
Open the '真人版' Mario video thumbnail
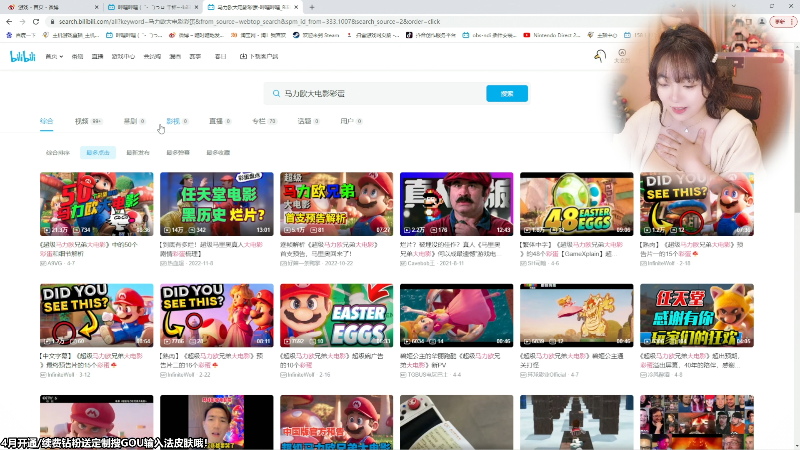click(x=457, y=204)
